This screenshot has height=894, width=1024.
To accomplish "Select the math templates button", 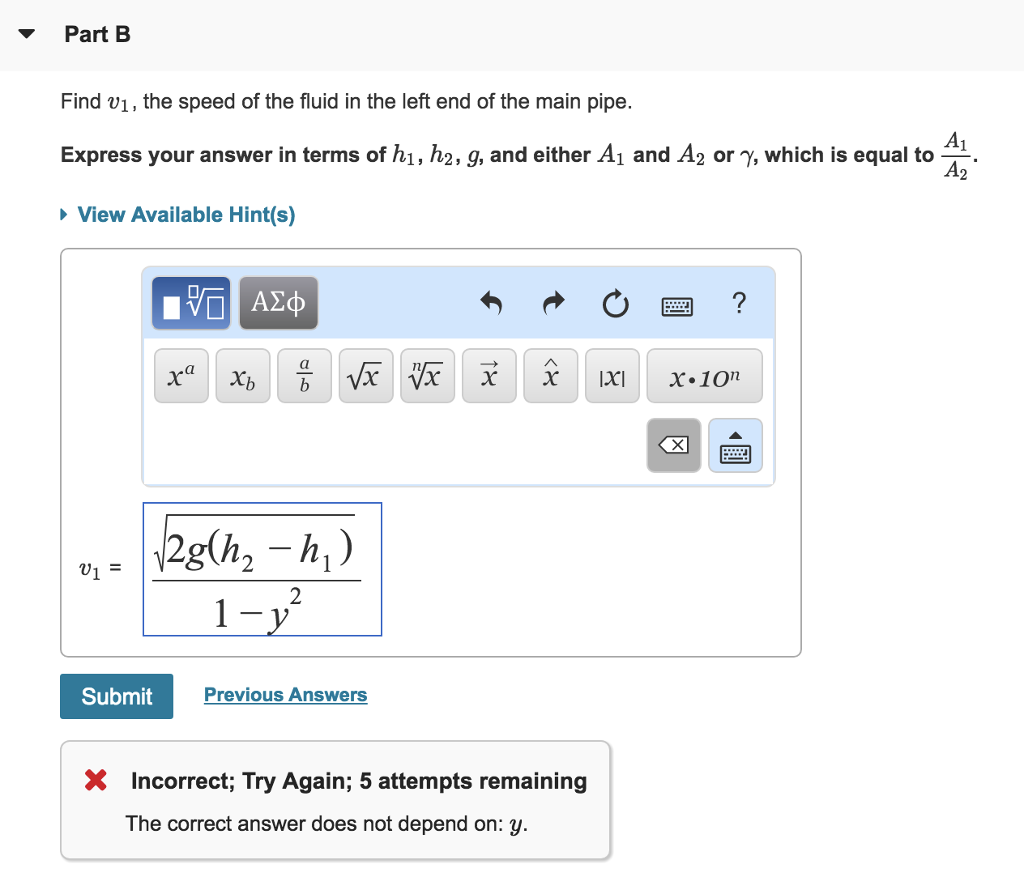I will coord(191,302).
